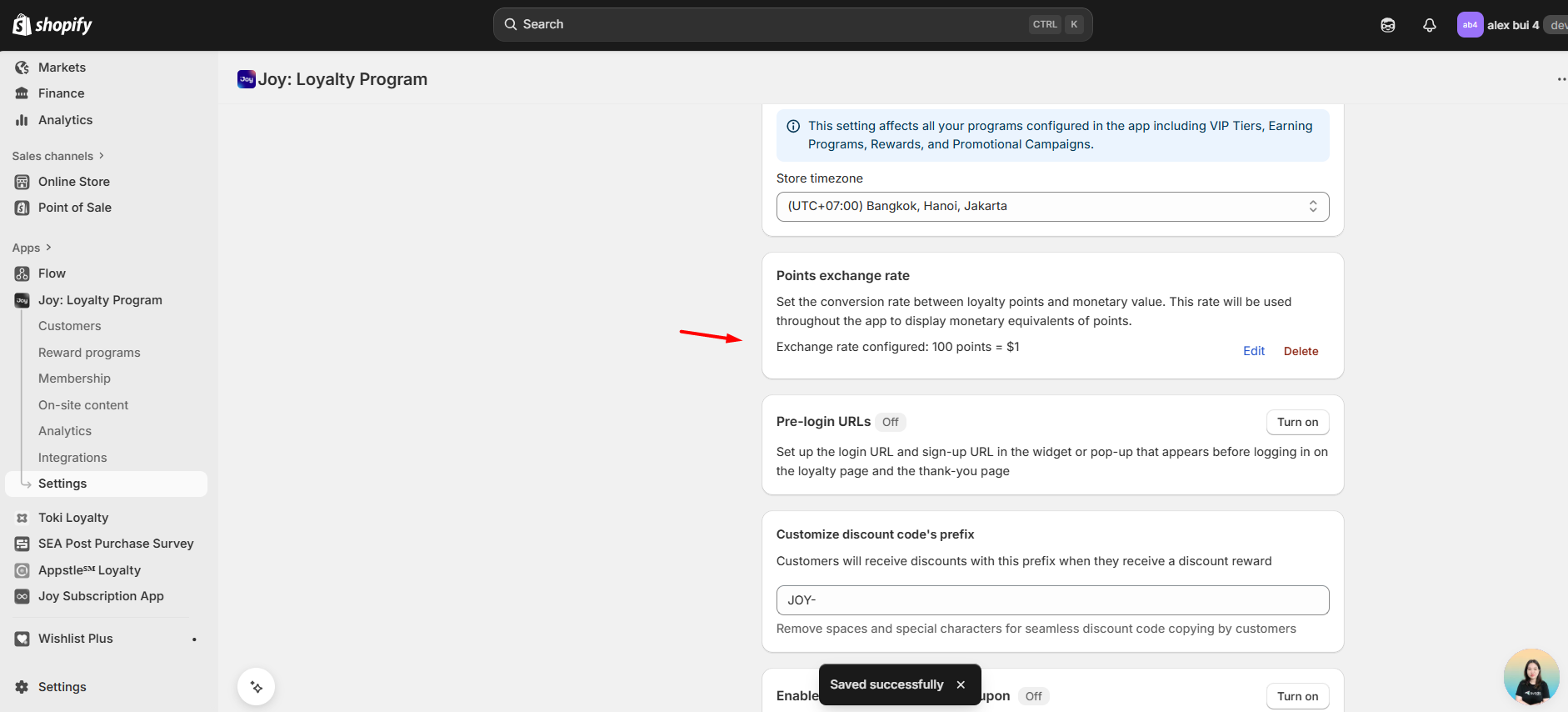The image size is (1568, 712).
Task: Open the Wishlist Plus app
Action: pyautogui.click(x=75, y=639)
